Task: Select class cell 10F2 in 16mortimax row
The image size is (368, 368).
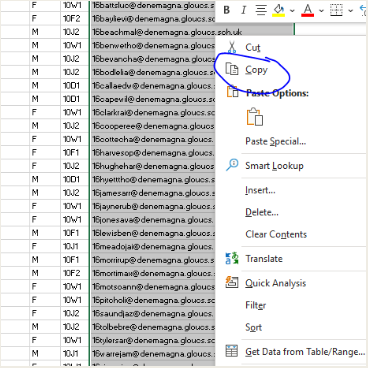Action: click(75, 273)
